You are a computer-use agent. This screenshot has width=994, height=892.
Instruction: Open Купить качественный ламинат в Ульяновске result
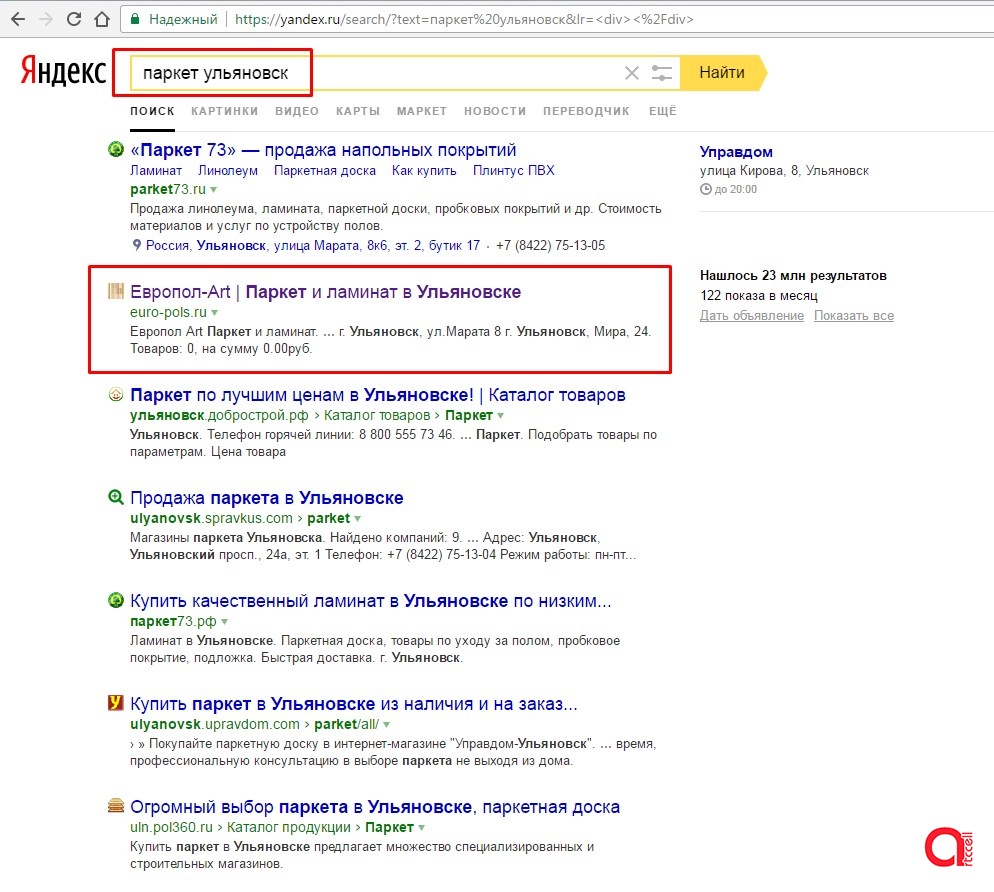371,601
